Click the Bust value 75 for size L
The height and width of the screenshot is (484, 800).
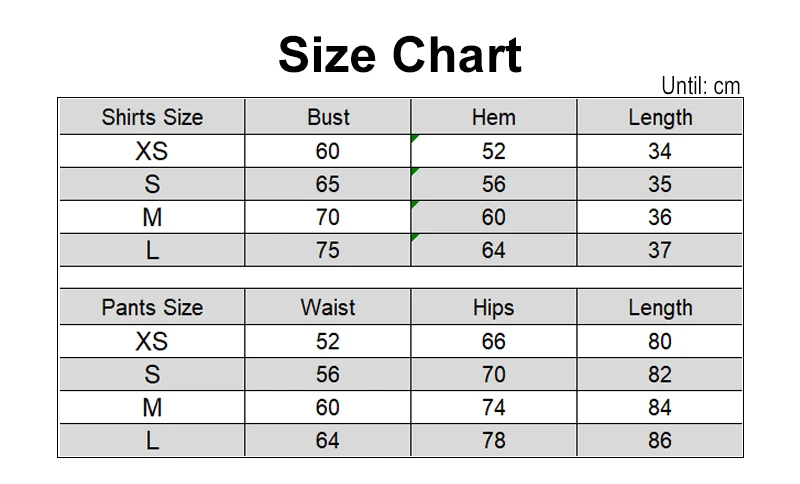tap(328, 250)
